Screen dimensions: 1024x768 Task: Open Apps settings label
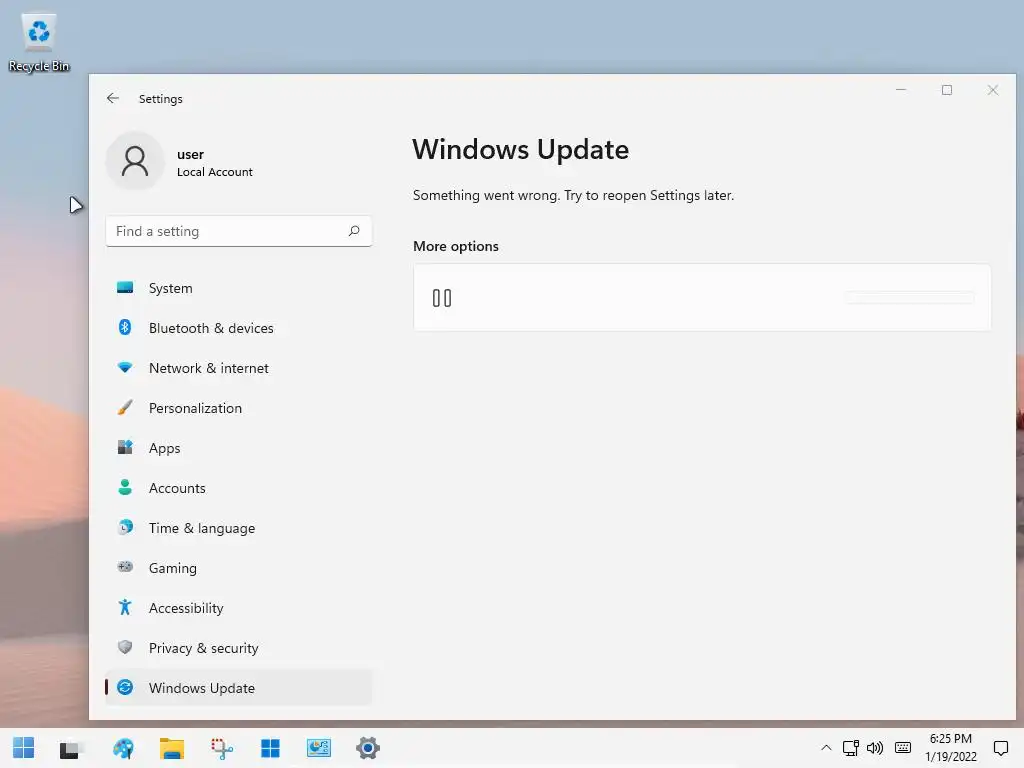click(x=165, y=448)
